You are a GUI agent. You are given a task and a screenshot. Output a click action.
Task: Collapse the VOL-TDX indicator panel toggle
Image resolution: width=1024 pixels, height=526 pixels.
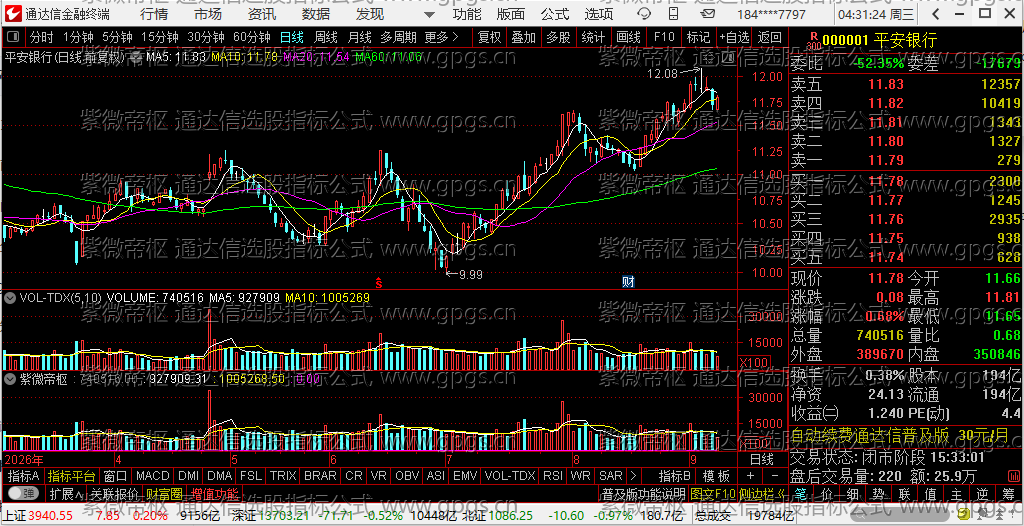pos(10,298)
